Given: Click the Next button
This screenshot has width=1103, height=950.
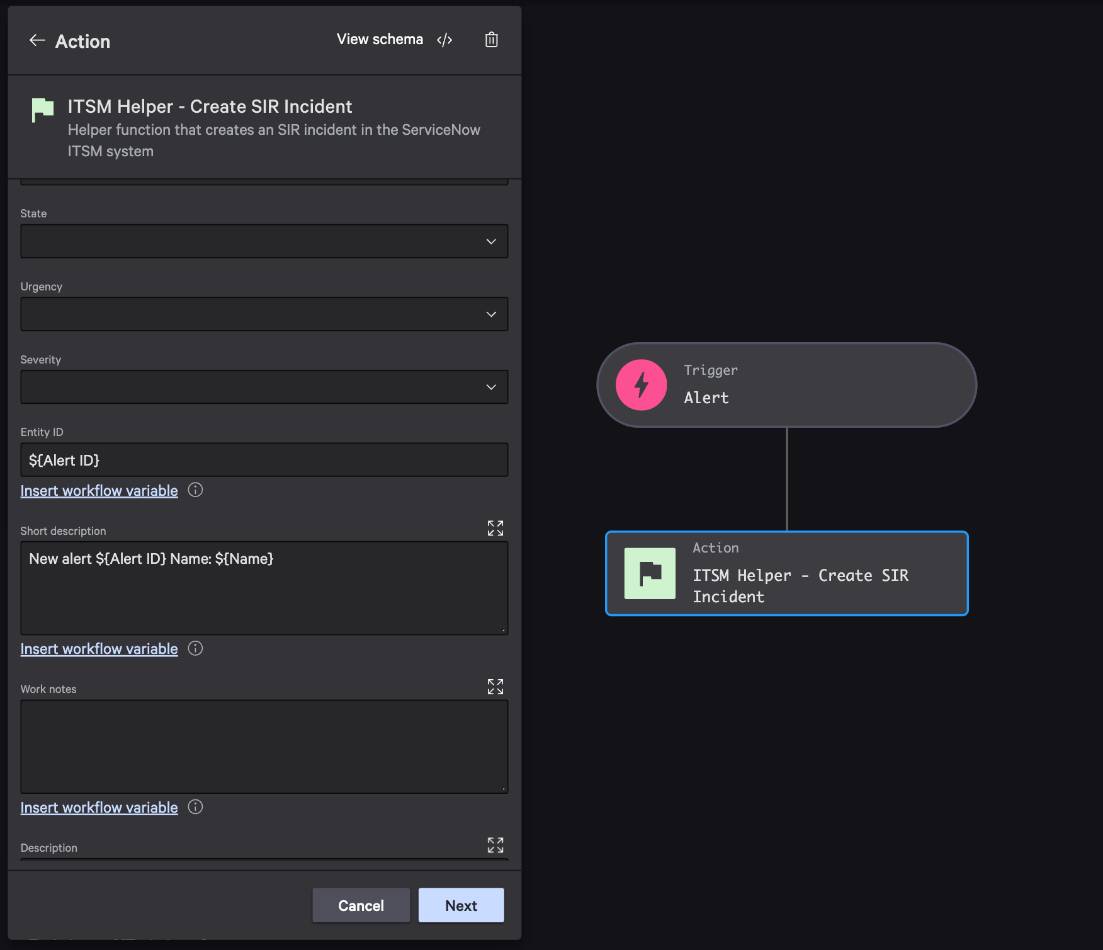Looking at the screenshot, I should click(x=461, y=905).
